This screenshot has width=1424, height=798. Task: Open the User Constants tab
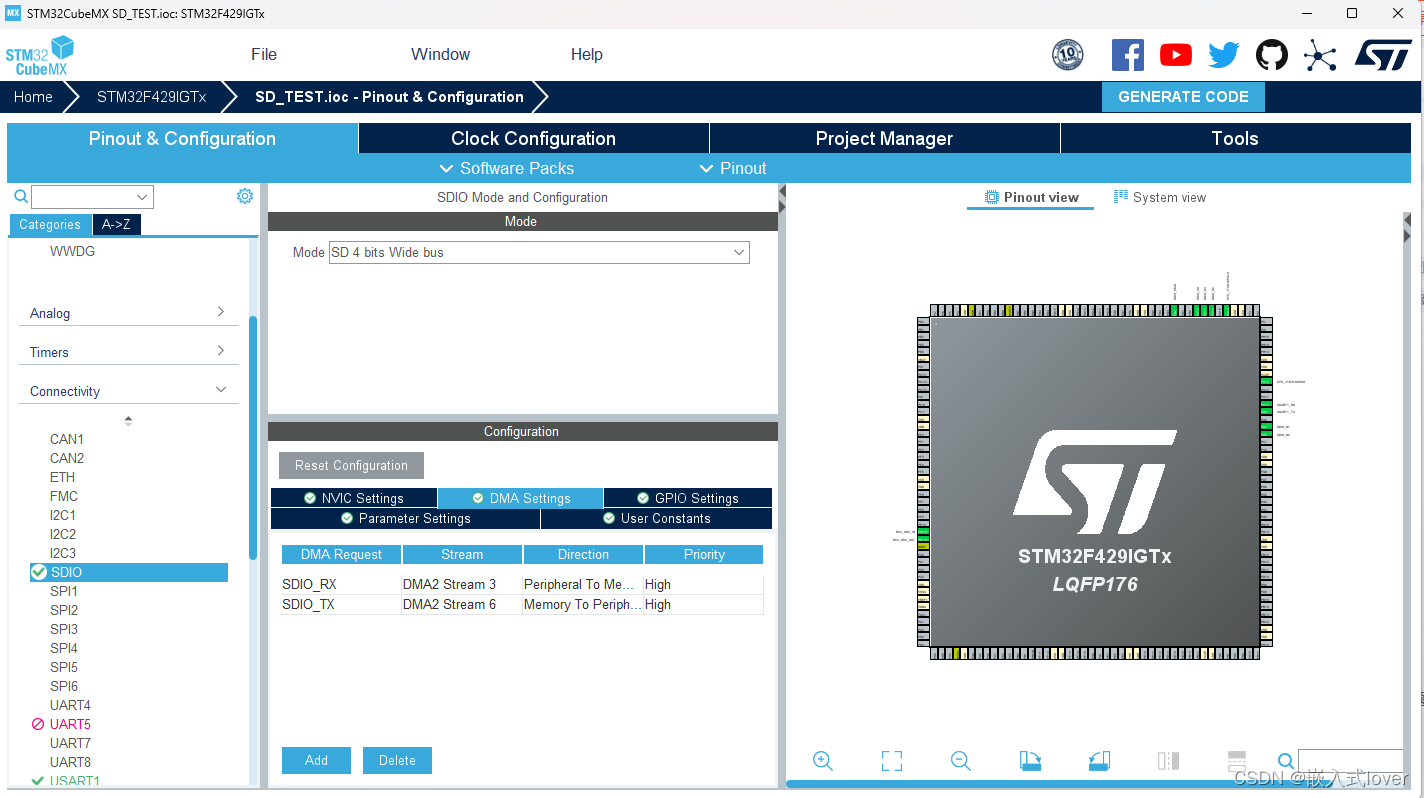(x=656, y=518)
